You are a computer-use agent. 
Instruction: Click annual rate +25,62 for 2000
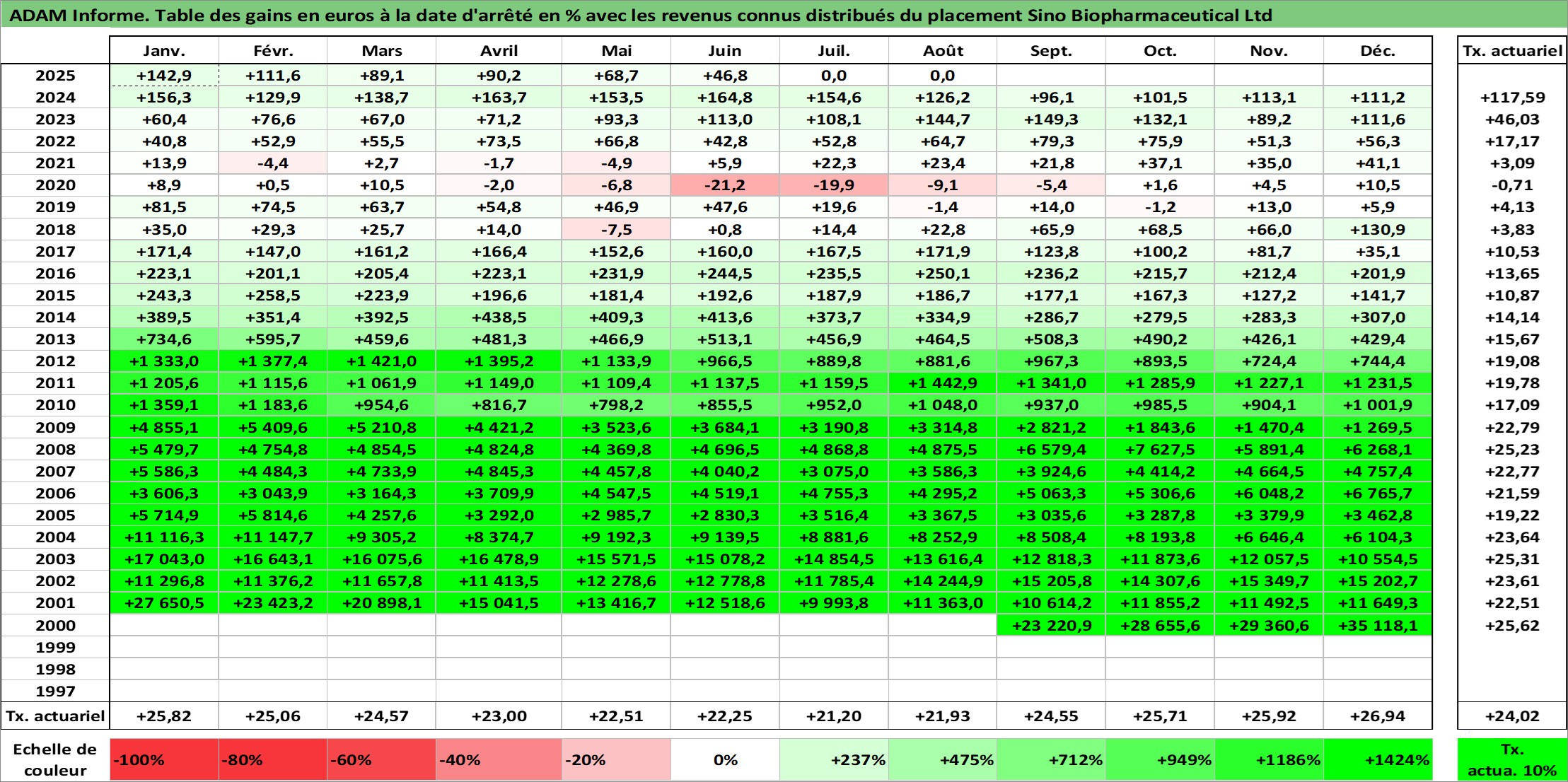click(1512, 626)
